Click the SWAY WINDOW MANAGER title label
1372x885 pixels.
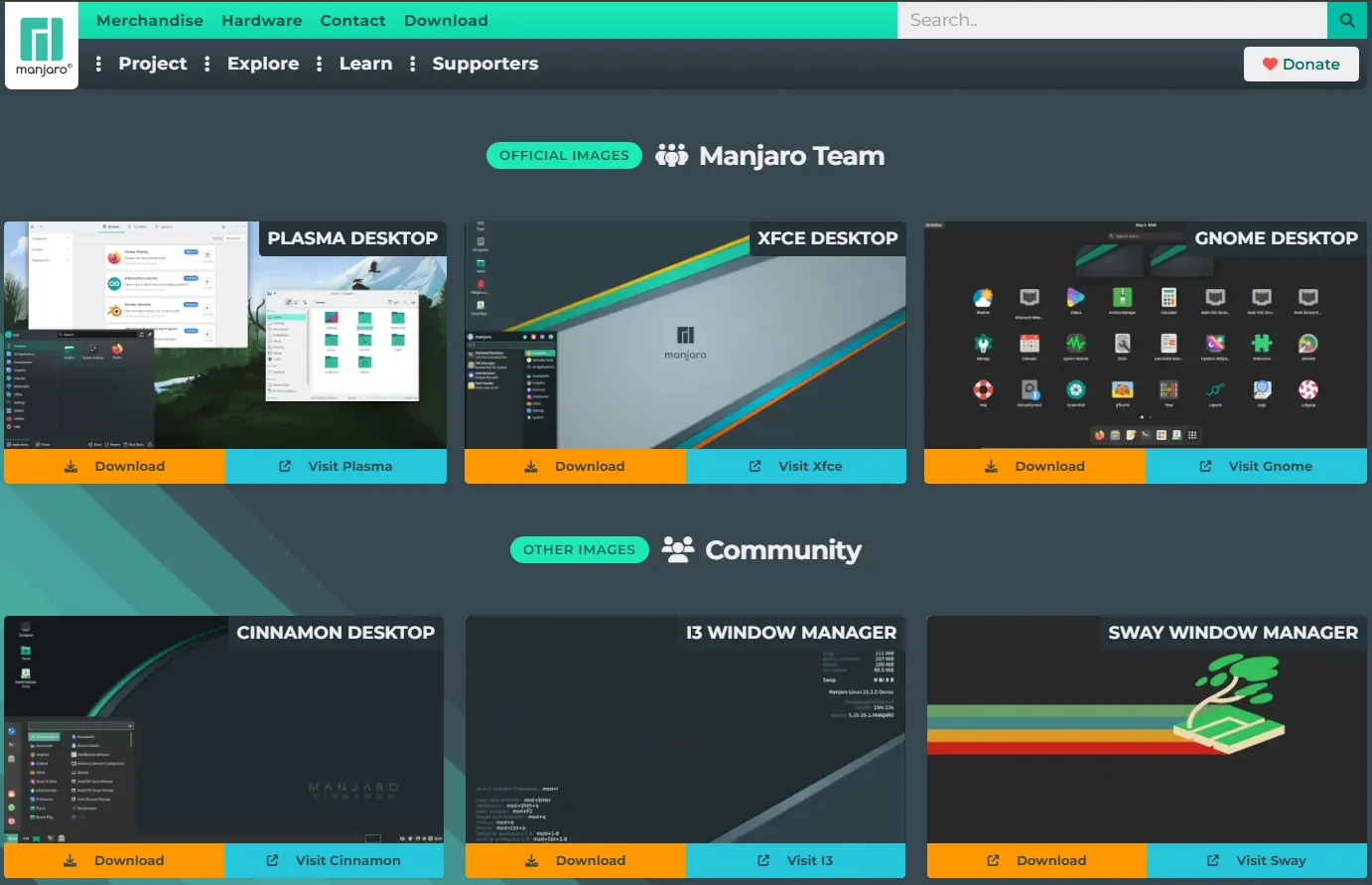(x=1233, y=633)
